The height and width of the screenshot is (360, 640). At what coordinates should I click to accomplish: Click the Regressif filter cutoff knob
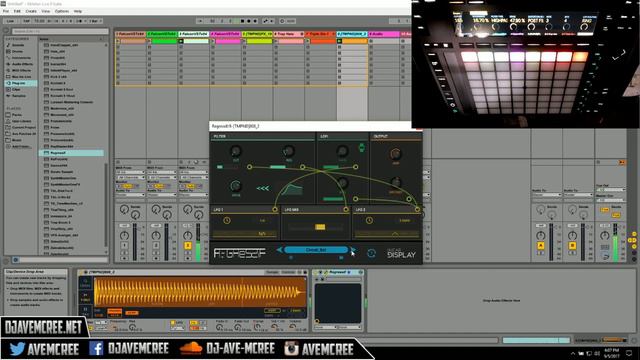(x=236, y=151)
